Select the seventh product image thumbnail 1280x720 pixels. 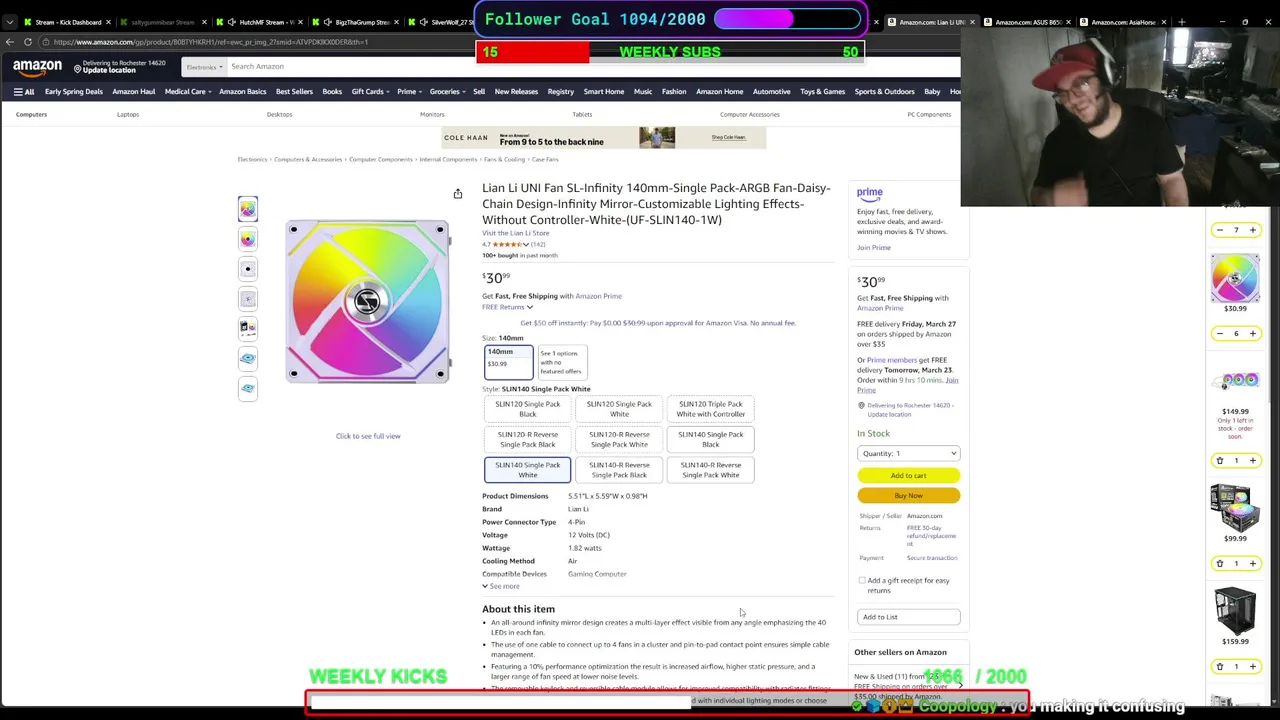click(248, 388)
